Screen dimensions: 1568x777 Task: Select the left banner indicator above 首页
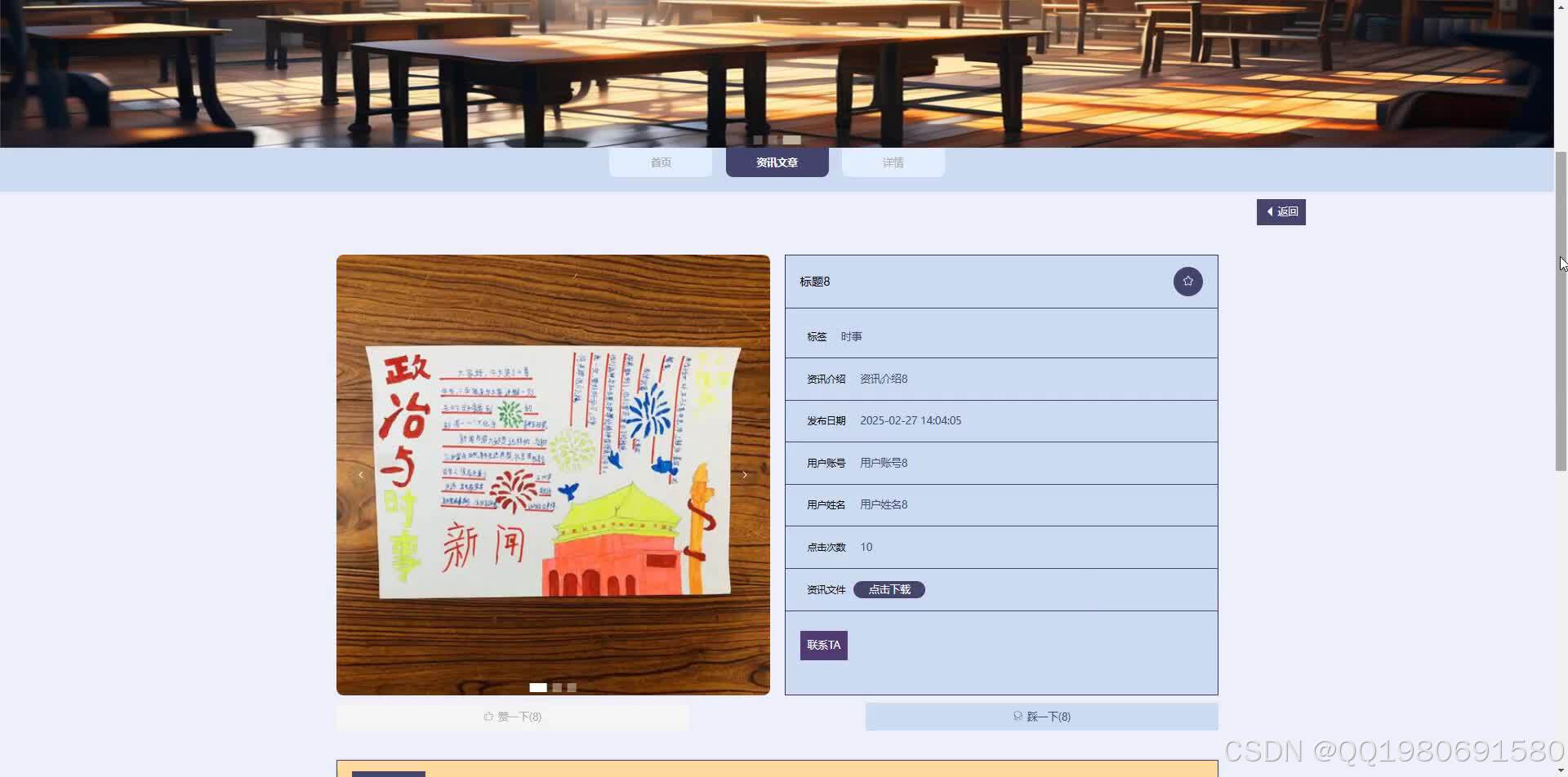[757, 140]
